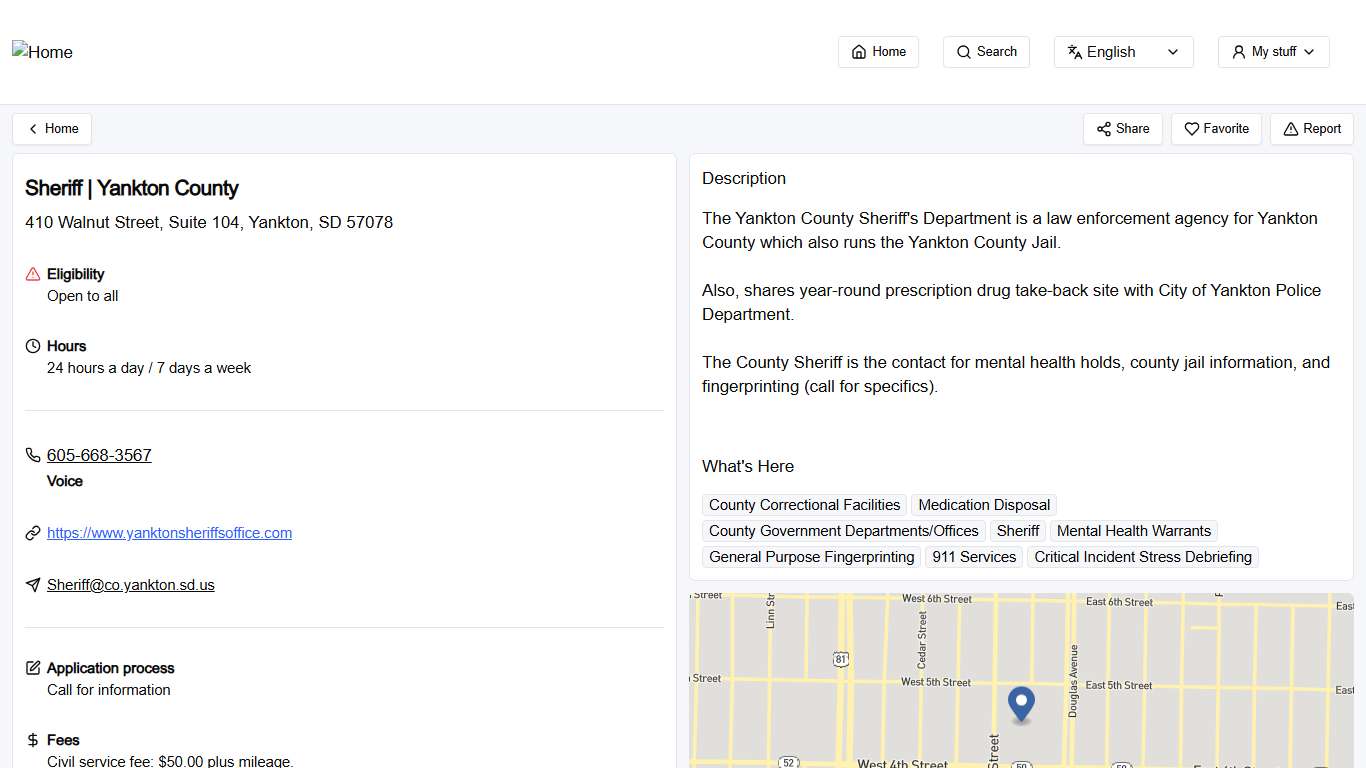Click the clock icon next to Hours

31,345
